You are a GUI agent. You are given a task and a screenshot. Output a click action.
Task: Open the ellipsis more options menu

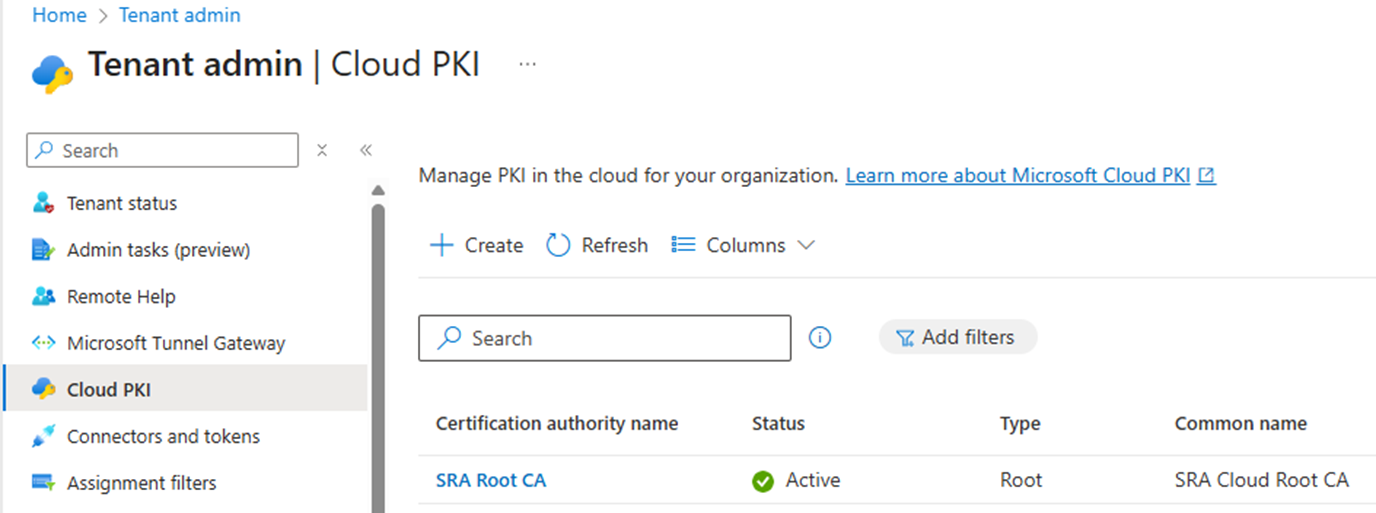pyautogui.click(x=527, y=65)
